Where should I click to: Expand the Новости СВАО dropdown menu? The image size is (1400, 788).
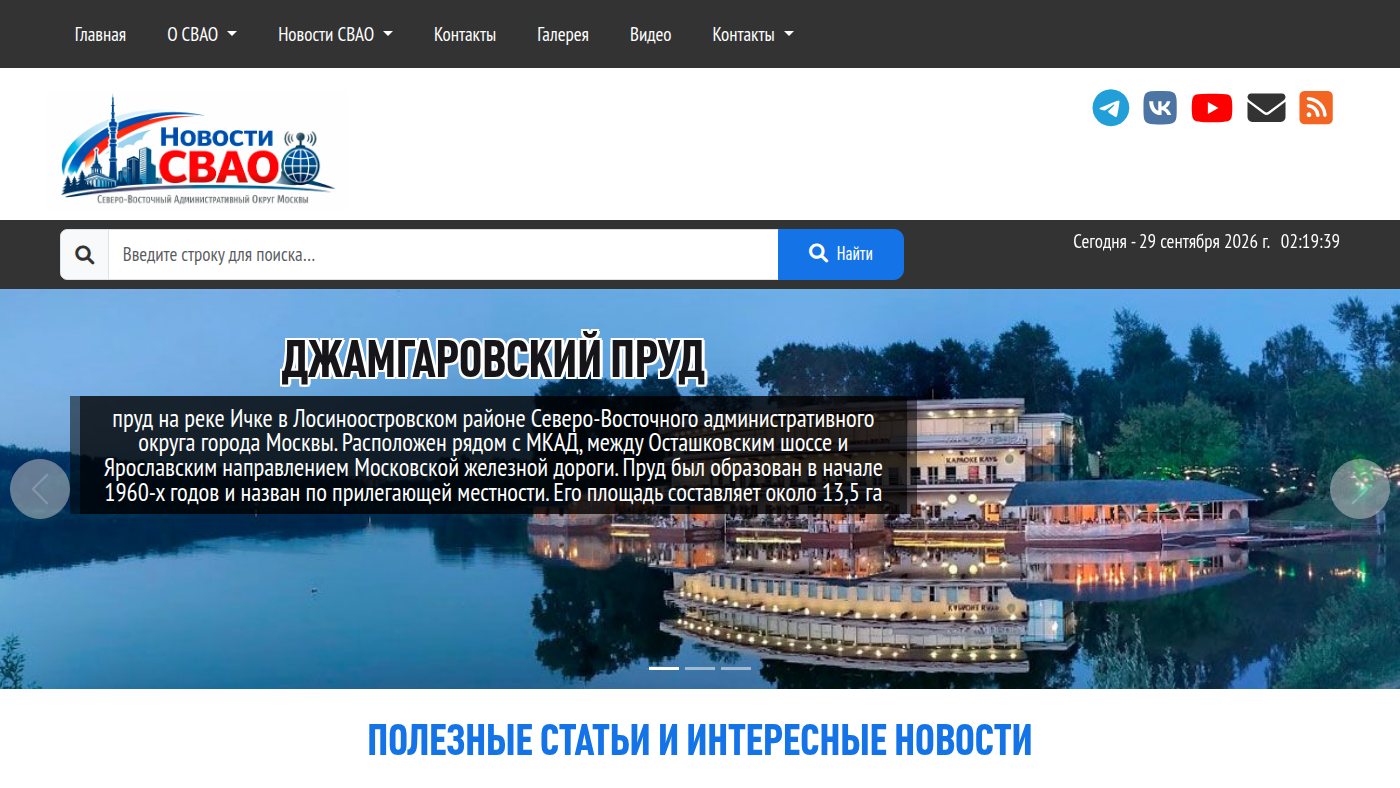point(335,34)
